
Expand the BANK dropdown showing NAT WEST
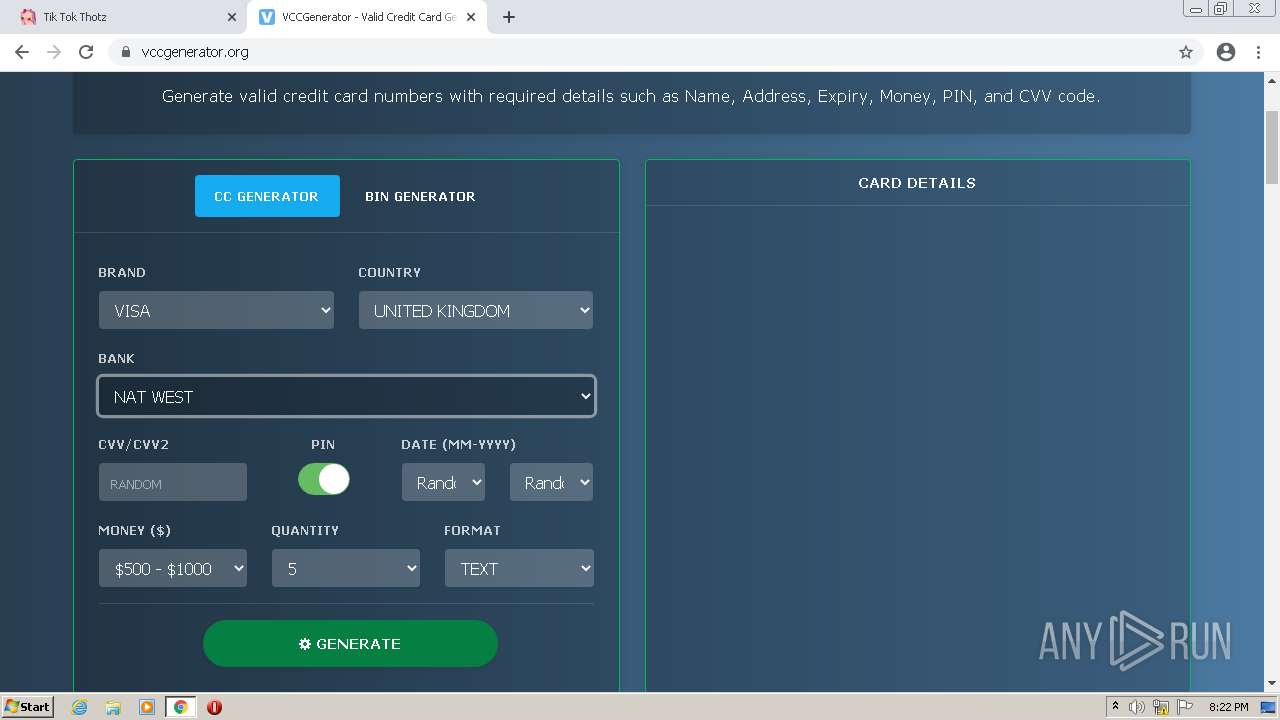[x=346, y=397]
